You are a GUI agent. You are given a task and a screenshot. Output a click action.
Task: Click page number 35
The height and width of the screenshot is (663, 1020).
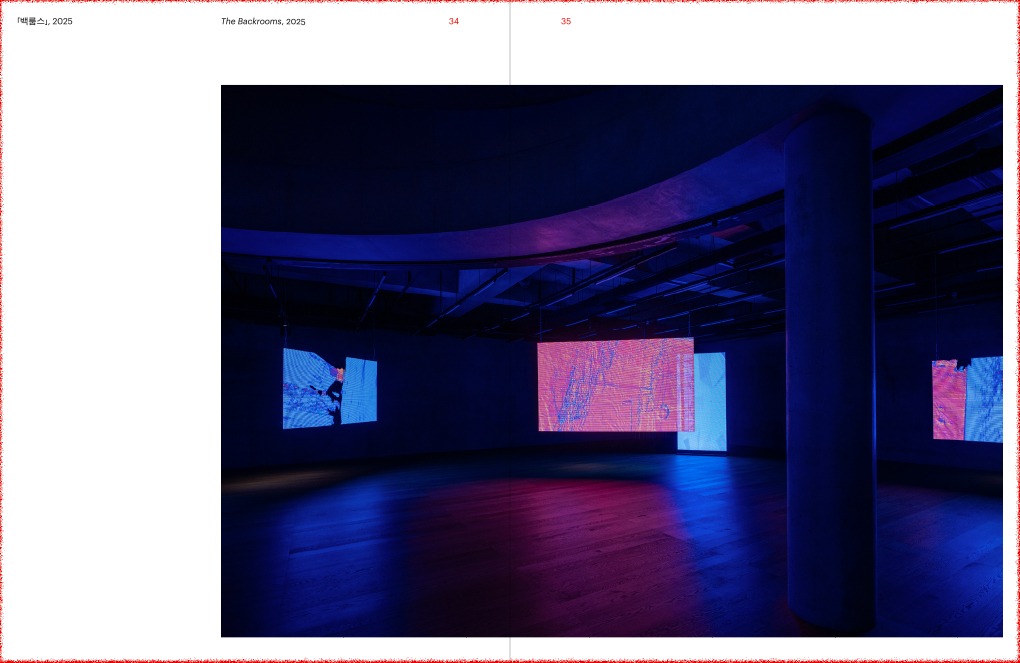566,21
